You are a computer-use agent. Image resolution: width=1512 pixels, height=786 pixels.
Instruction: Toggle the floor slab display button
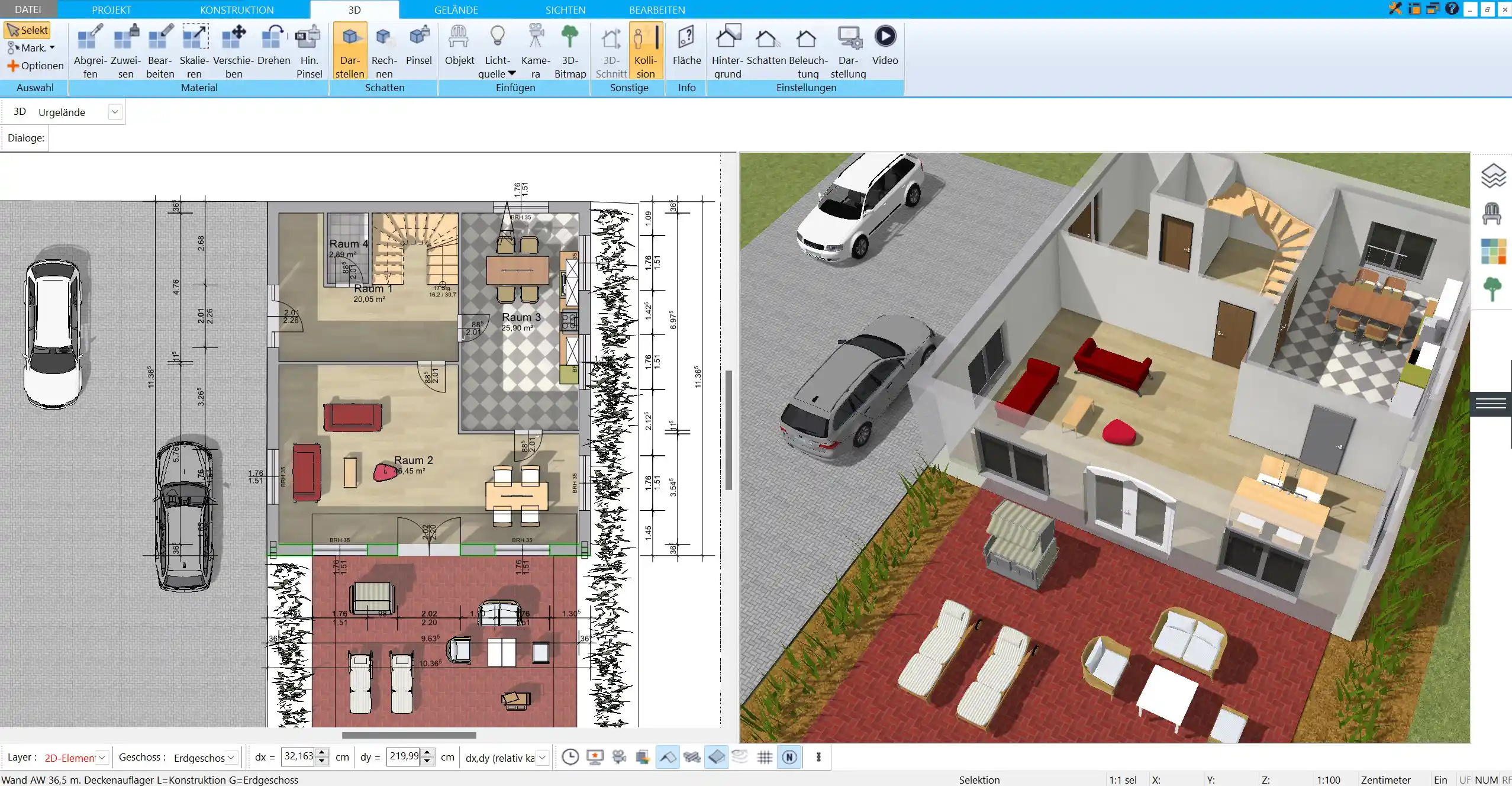pyautogui.click(x=716, y=757)
